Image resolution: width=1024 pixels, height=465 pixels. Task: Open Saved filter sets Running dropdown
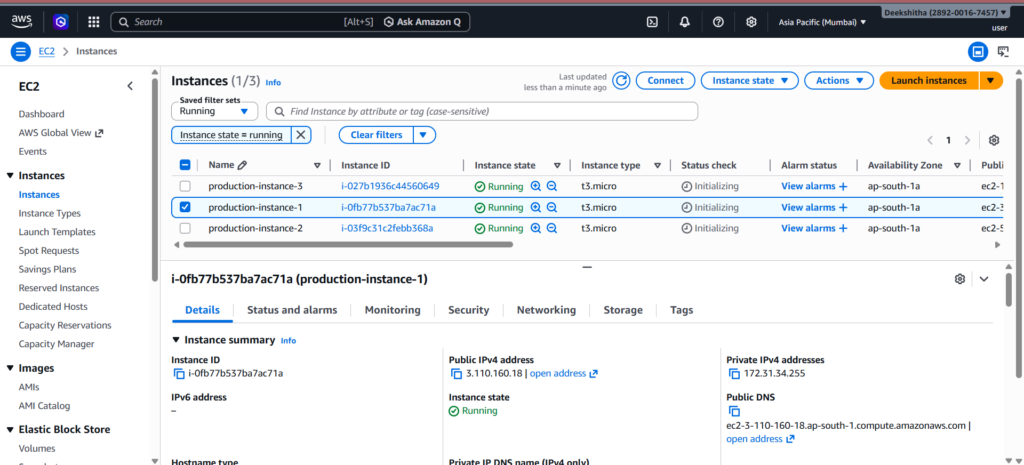(x=215, y=111)
